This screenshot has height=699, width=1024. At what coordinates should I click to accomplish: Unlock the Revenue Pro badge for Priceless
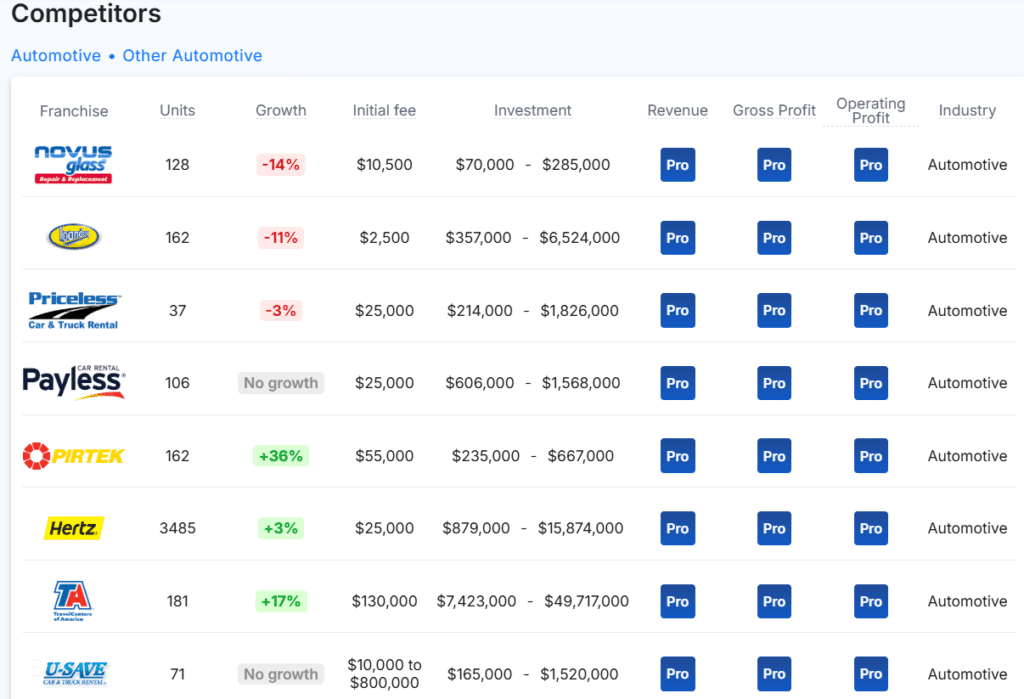point(678,310)
